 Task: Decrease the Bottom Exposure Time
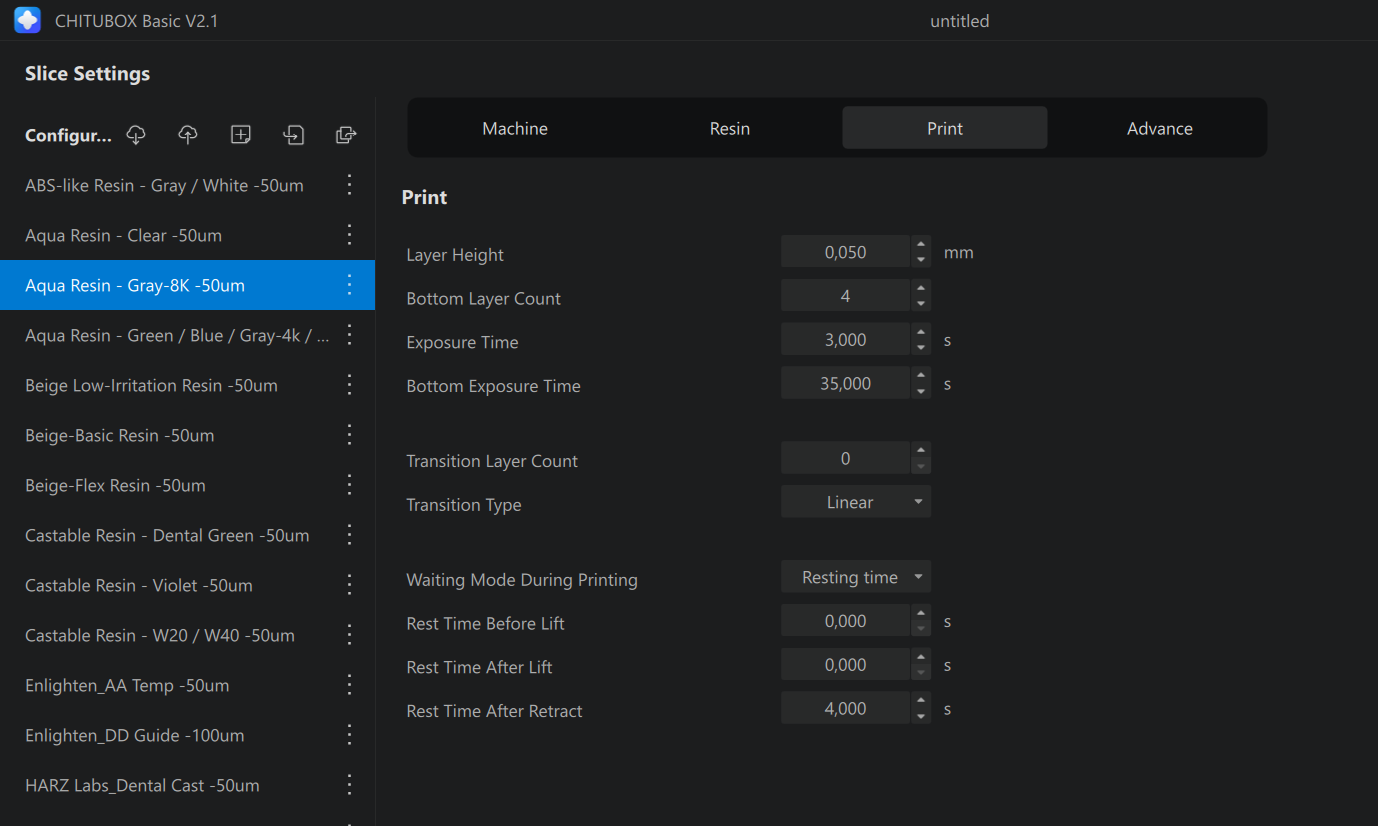(921, 392)
